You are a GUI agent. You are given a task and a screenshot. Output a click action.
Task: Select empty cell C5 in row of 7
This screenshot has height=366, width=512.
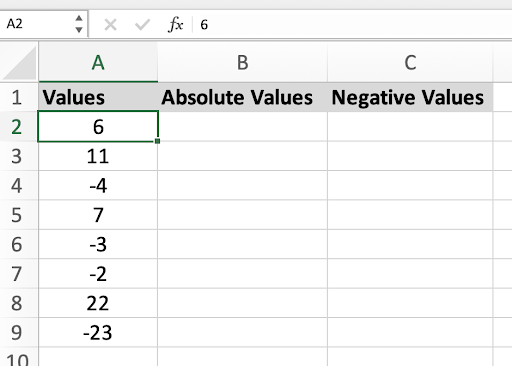click(x=410, y=215)
